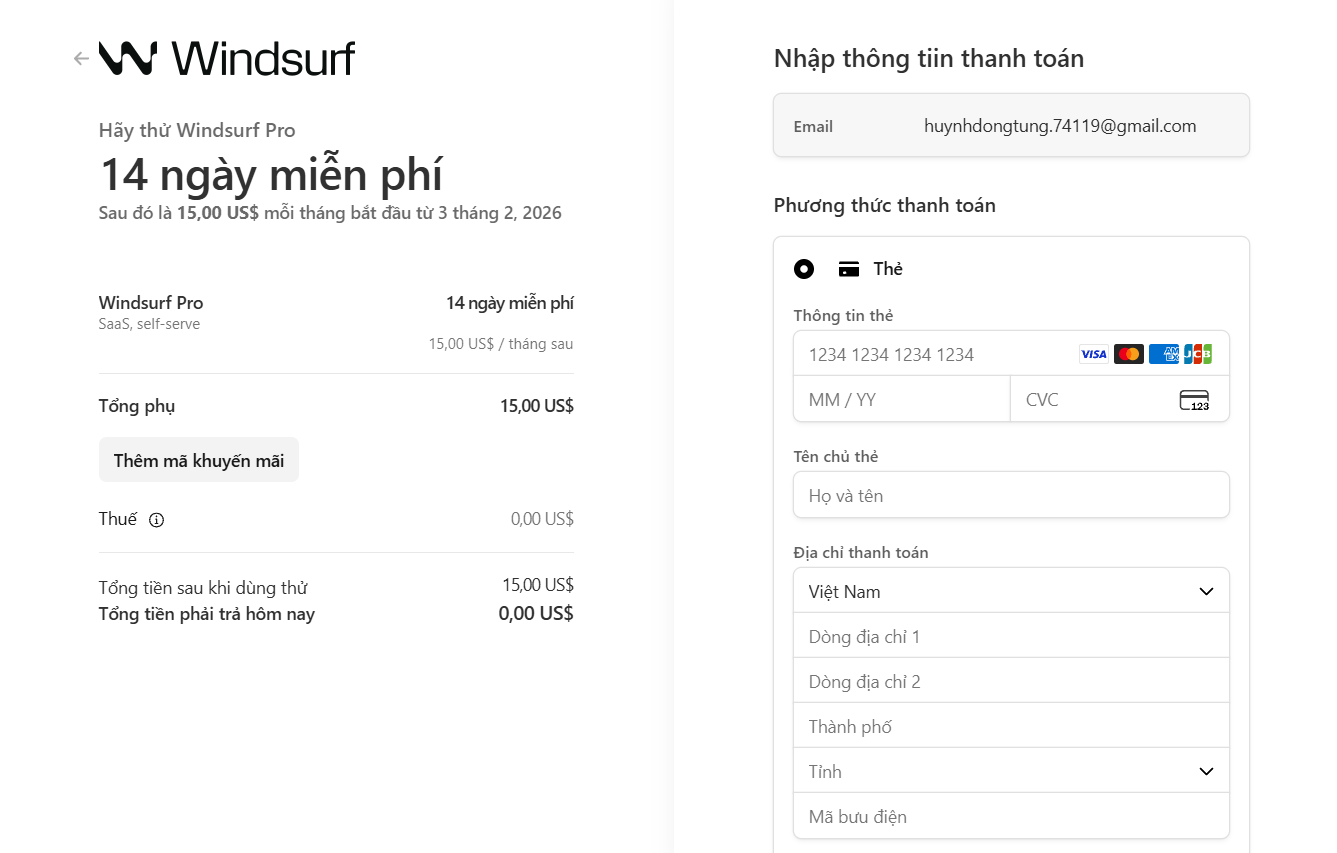Click the Dòng địa chỉ 1 field
The image size is (1337, 853).
(x=1011, y=635)
